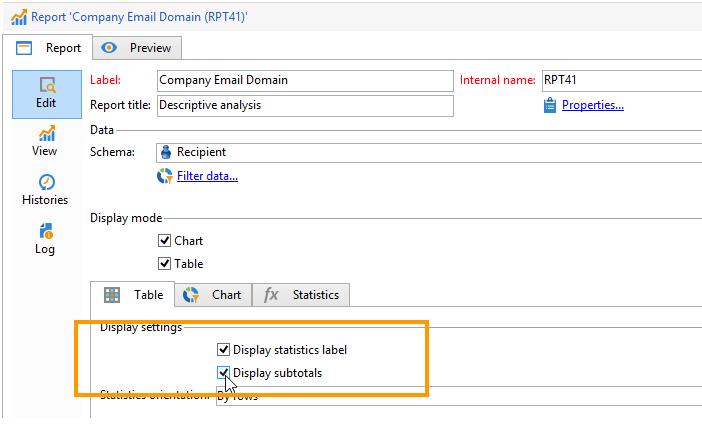The height and width of the screenshot is (431, 702).
Task: Click the report icon in the title bar
Action: (x=15, y=16)
